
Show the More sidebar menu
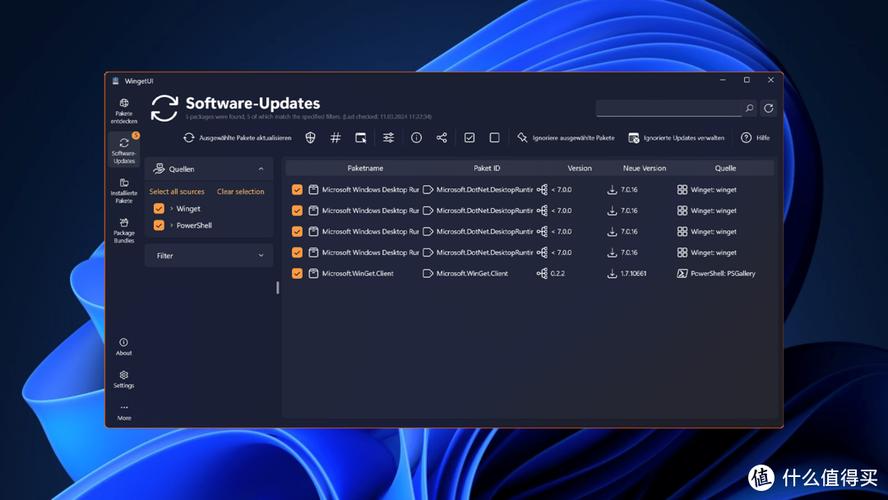[123, 412]
